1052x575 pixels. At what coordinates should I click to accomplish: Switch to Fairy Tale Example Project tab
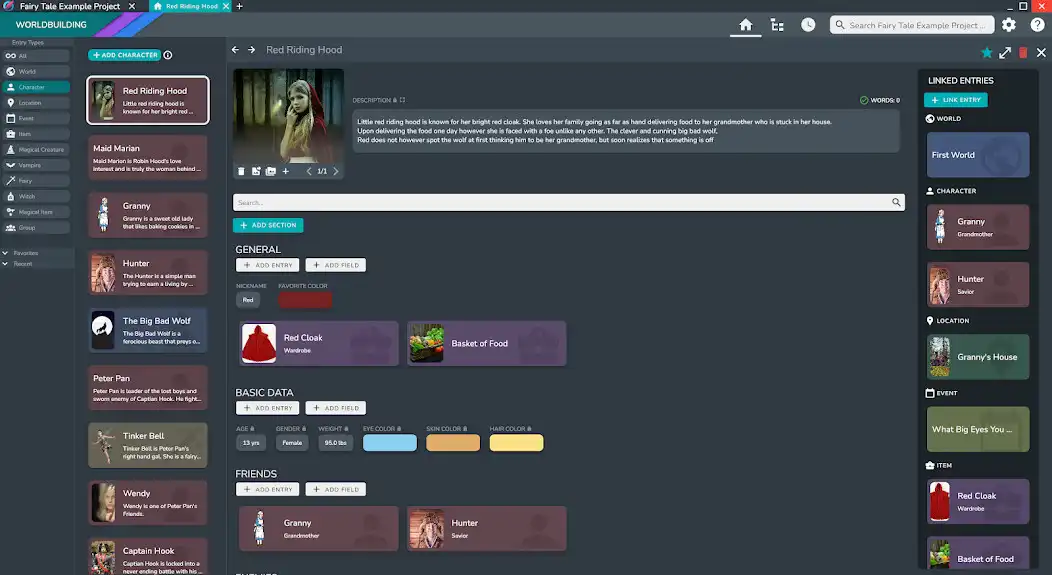[70, 6]
